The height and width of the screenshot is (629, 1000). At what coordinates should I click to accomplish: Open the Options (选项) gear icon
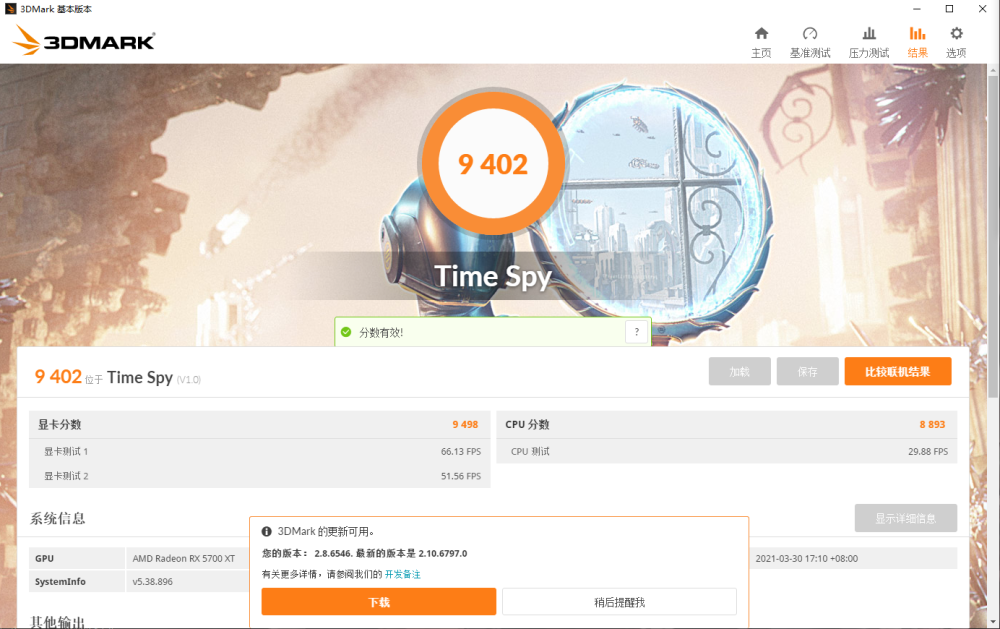tap(956, 34)
